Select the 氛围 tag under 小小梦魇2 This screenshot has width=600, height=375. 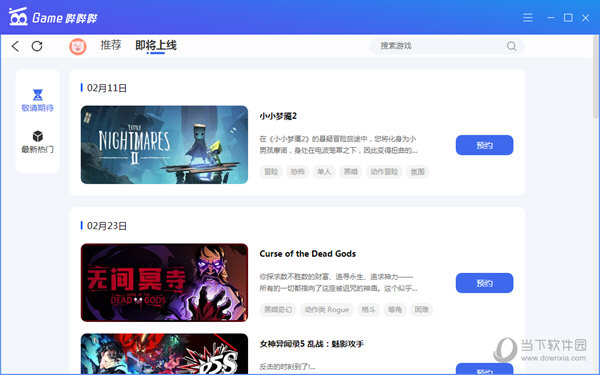click(x=417, y=172)
